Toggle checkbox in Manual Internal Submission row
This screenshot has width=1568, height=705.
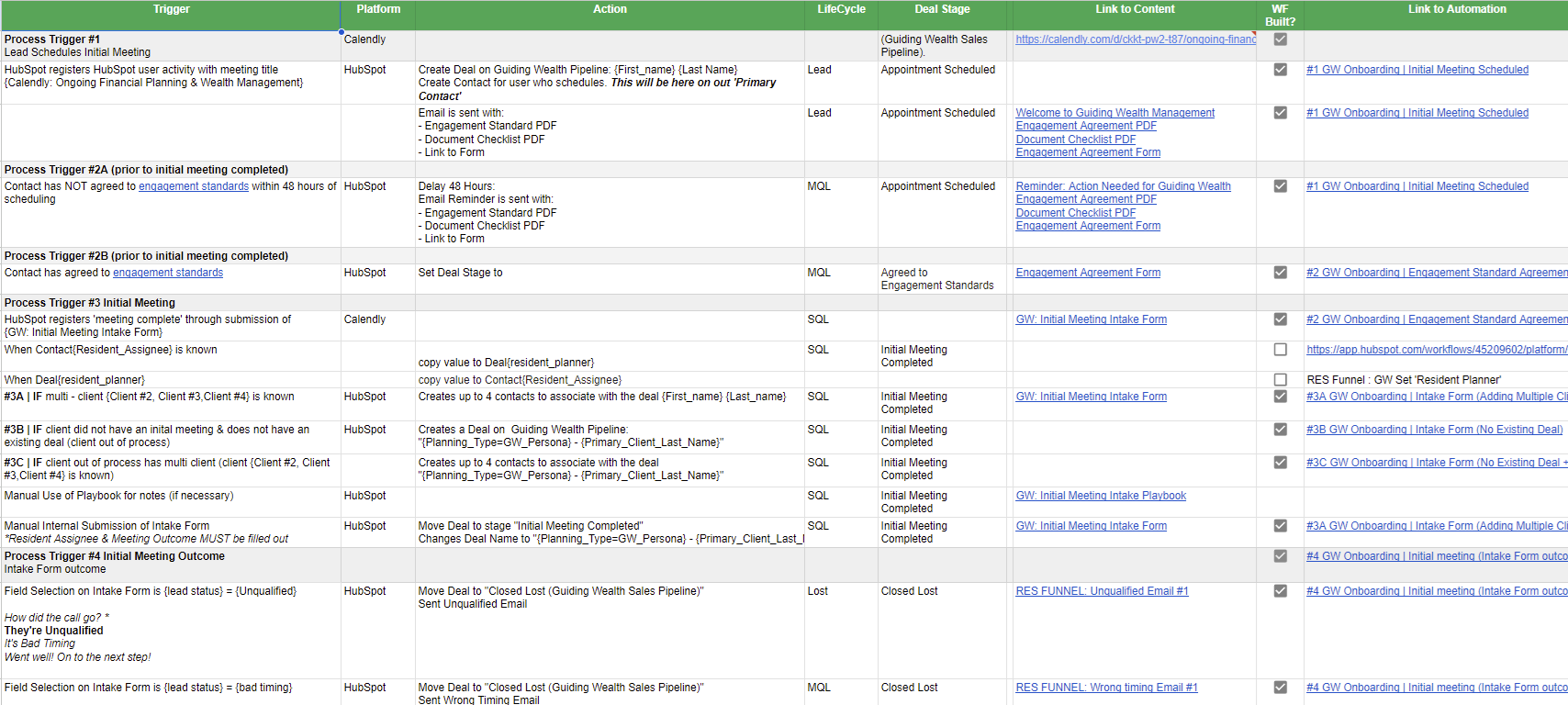[1280, 526]
